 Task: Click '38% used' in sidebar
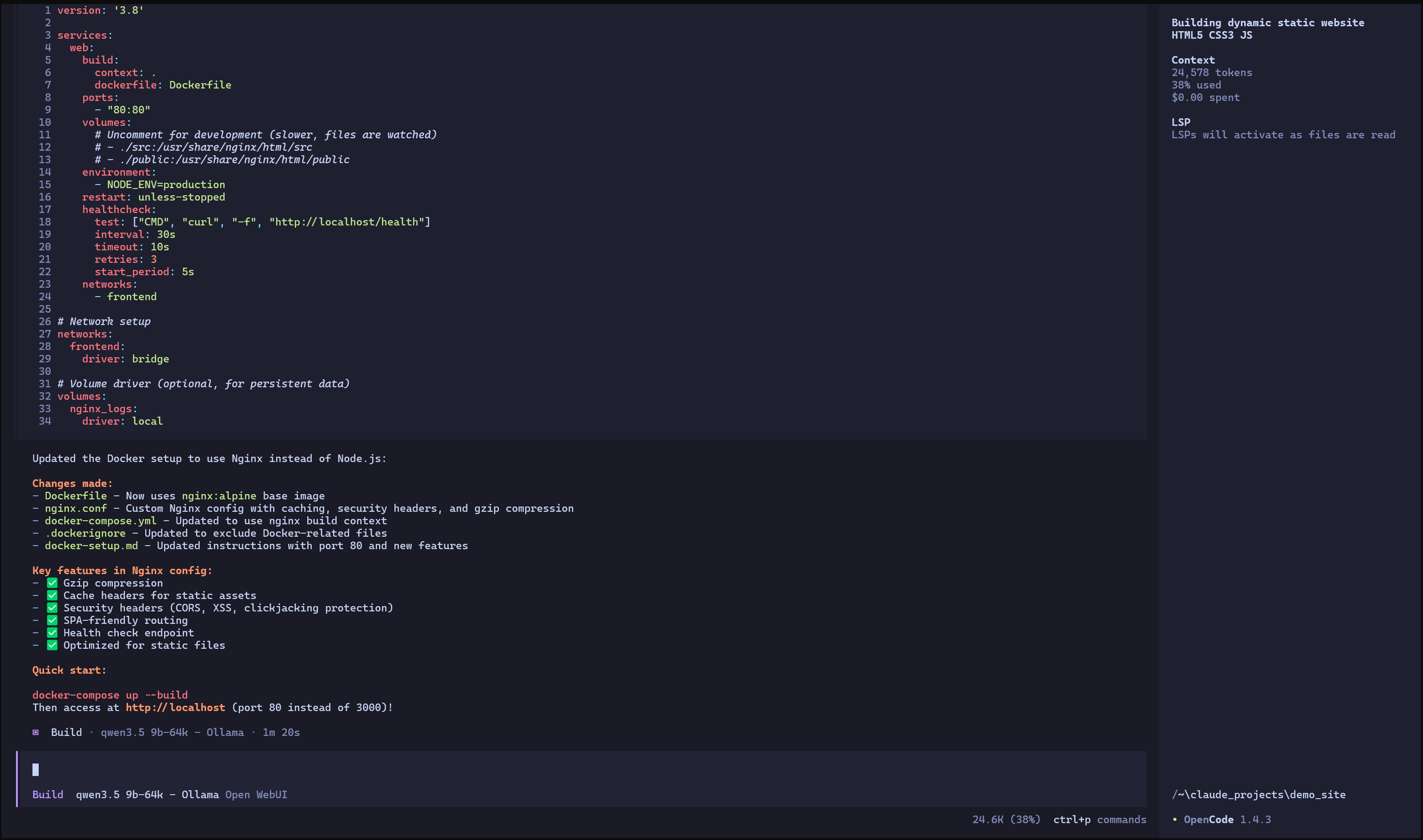[1197, 85]
